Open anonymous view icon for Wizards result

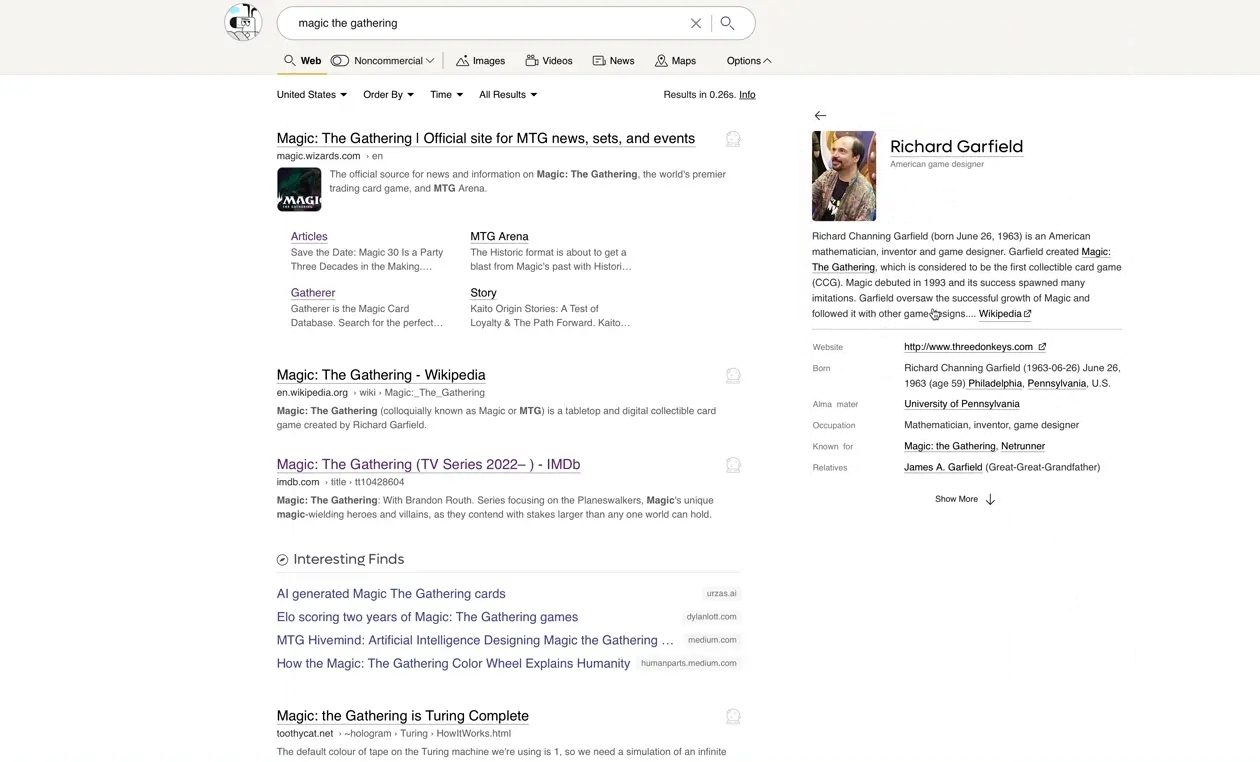click(x=733, y=139)
